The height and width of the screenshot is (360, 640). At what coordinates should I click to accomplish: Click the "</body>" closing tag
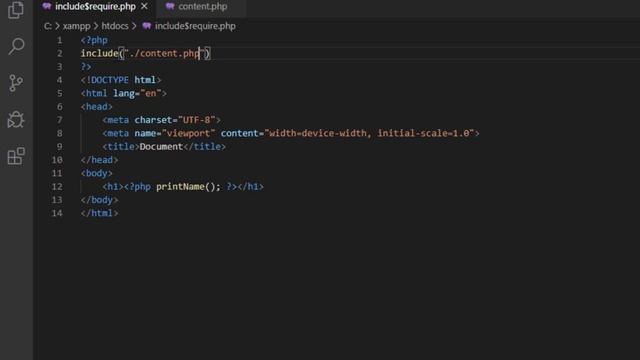coord(99,200)
